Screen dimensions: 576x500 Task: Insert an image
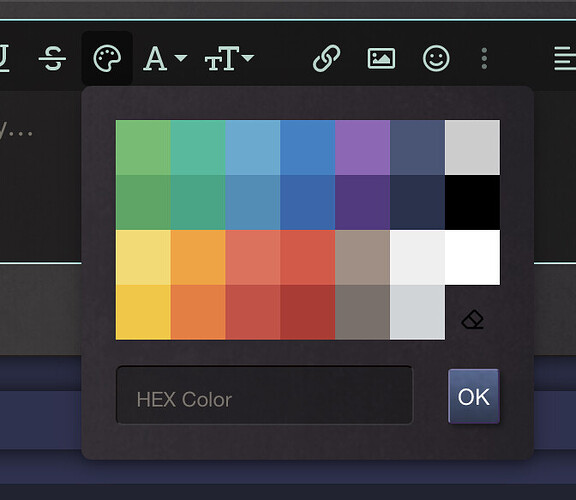(381, 58)
